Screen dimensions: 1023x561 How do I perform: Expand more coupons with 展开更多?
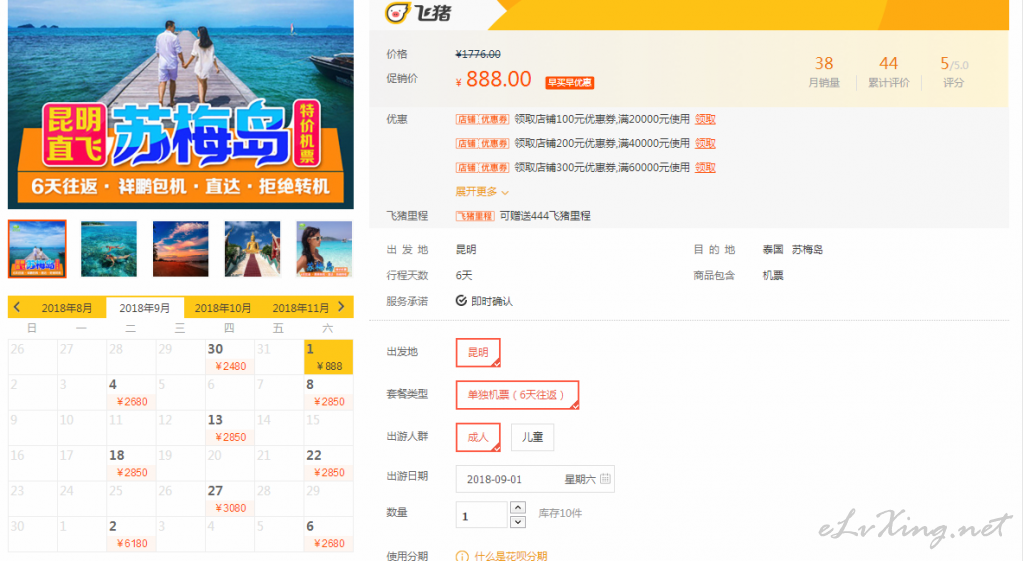(481, 192)
